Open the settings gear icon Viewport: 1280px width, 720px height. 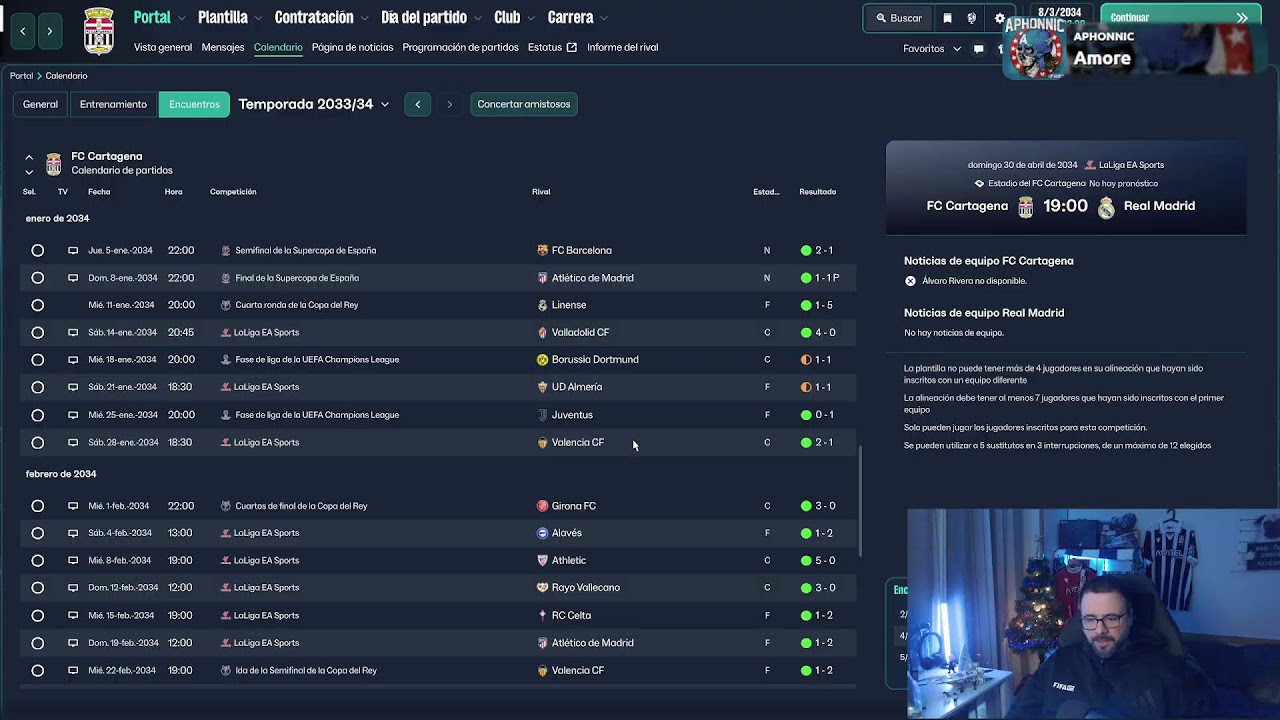pos(999,18)
